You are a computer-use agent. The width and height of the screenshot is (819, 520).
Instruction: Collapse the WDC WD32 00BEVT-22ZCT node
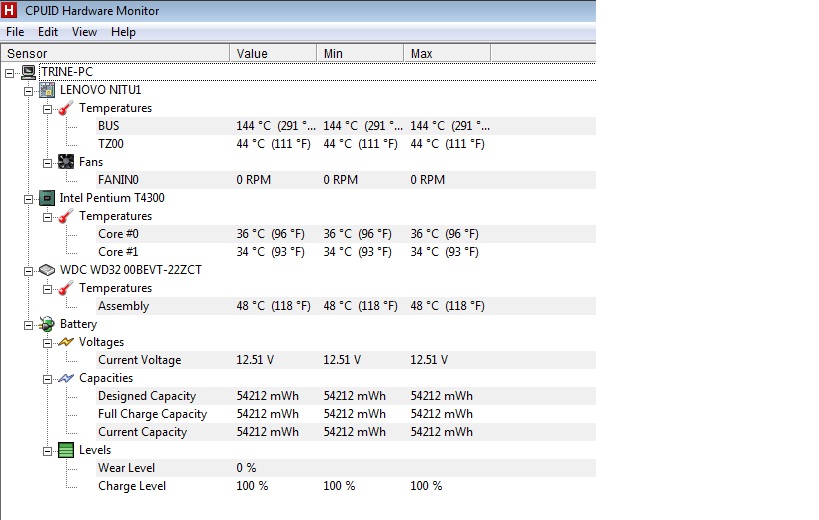tap(28, 271)
